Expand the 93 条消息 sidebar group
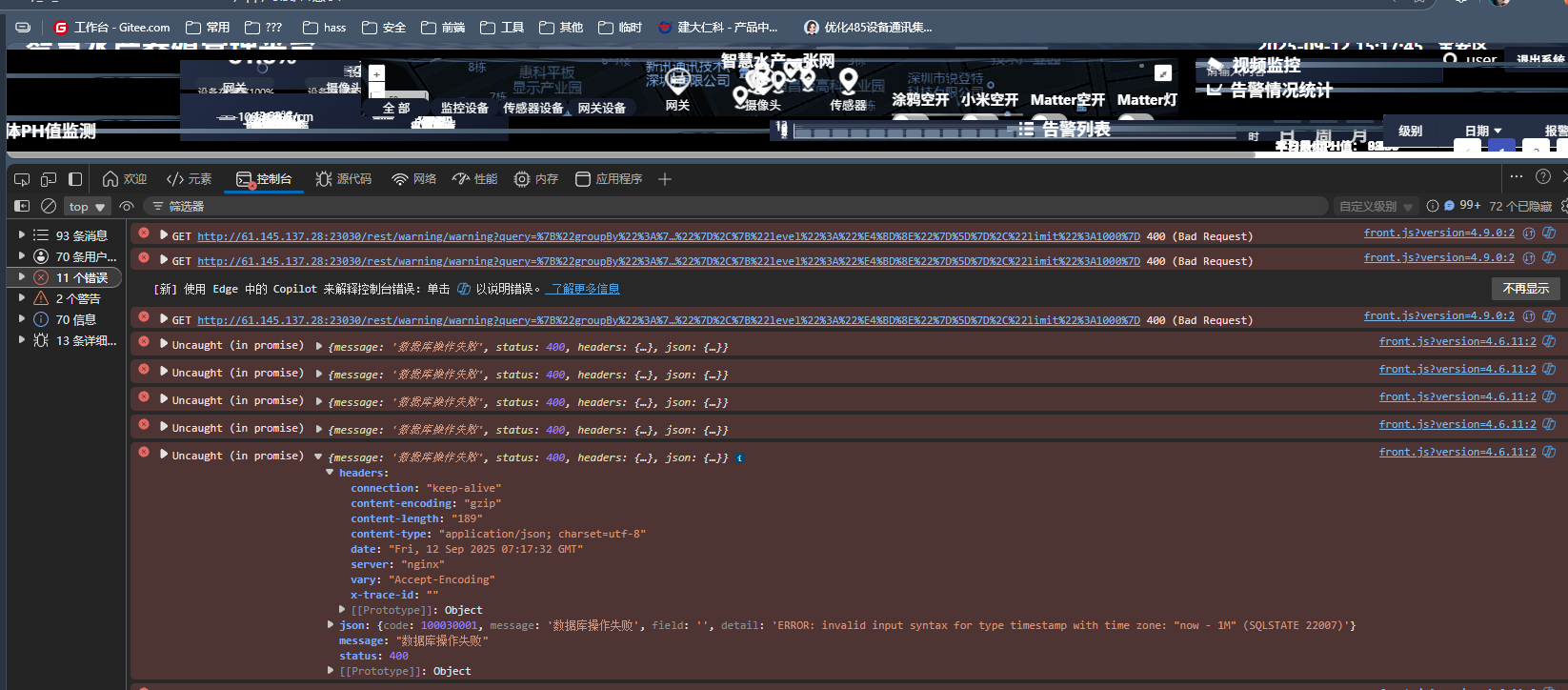 (x=22, y=235)
